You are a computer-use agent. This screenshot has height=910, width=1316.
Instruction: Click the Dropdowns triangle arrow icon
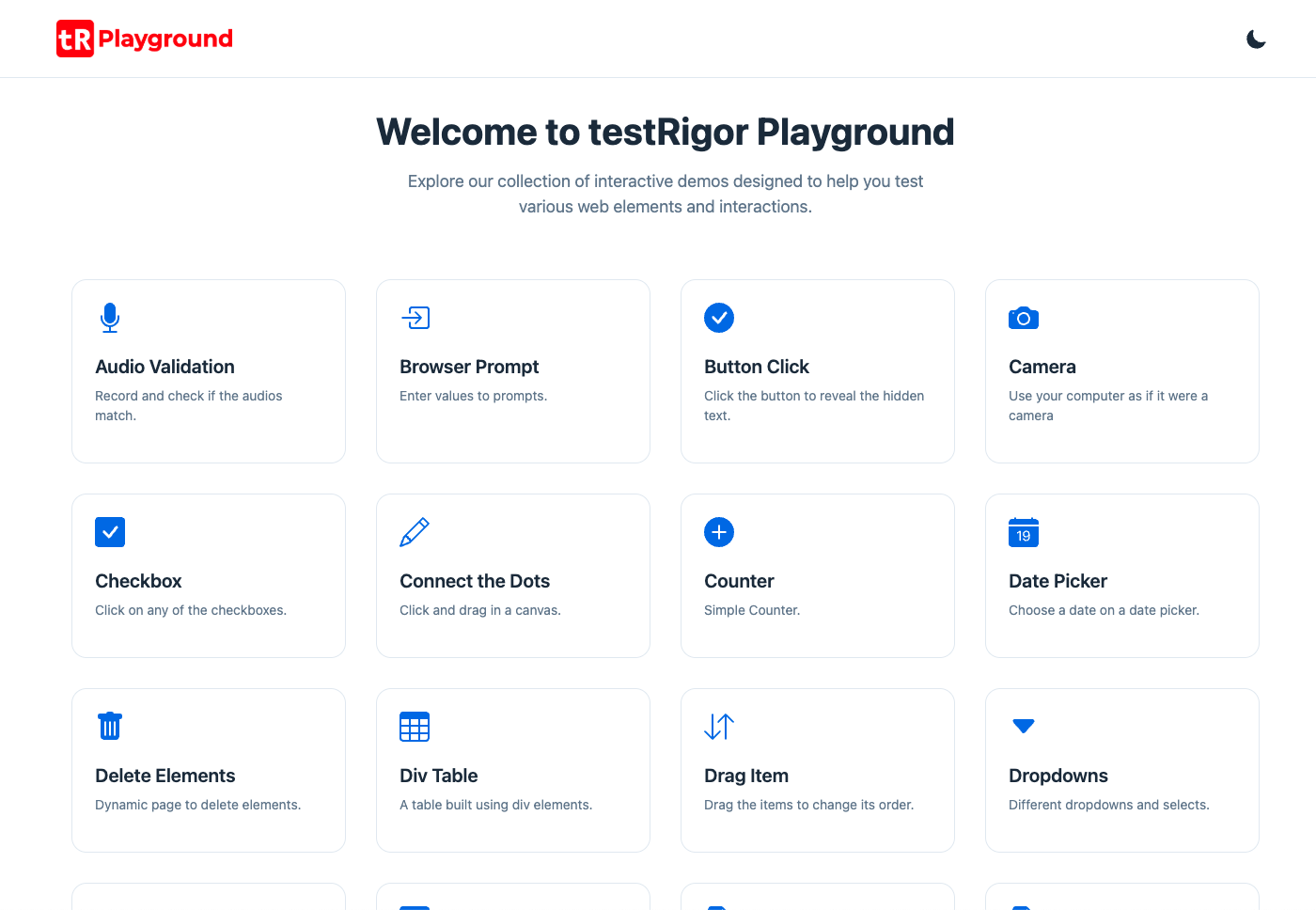(1024, 726)
